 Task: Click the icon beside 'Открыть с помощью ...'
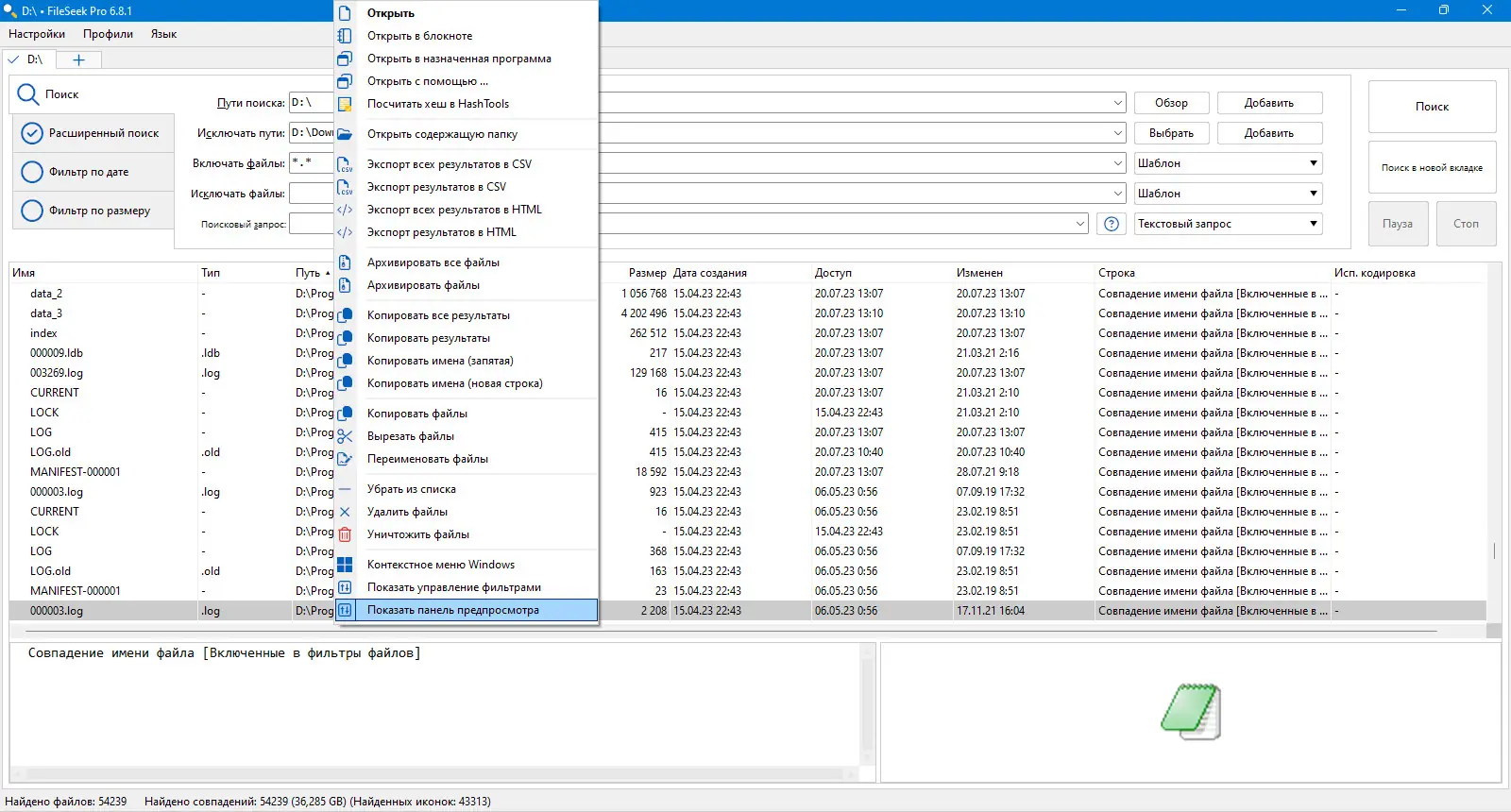point(345,81)
